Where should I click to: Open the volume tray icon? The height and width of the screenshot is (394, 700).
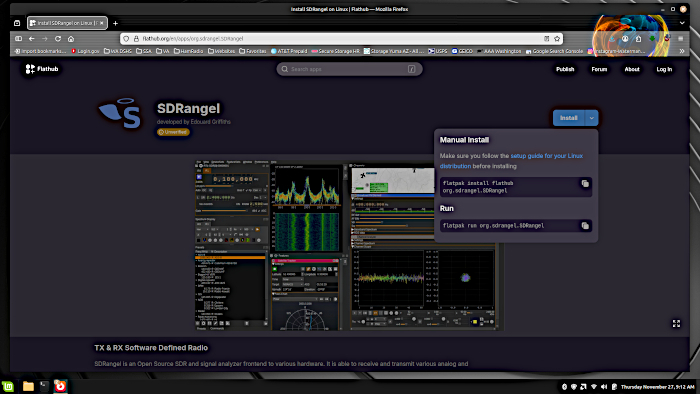[604, 387]
